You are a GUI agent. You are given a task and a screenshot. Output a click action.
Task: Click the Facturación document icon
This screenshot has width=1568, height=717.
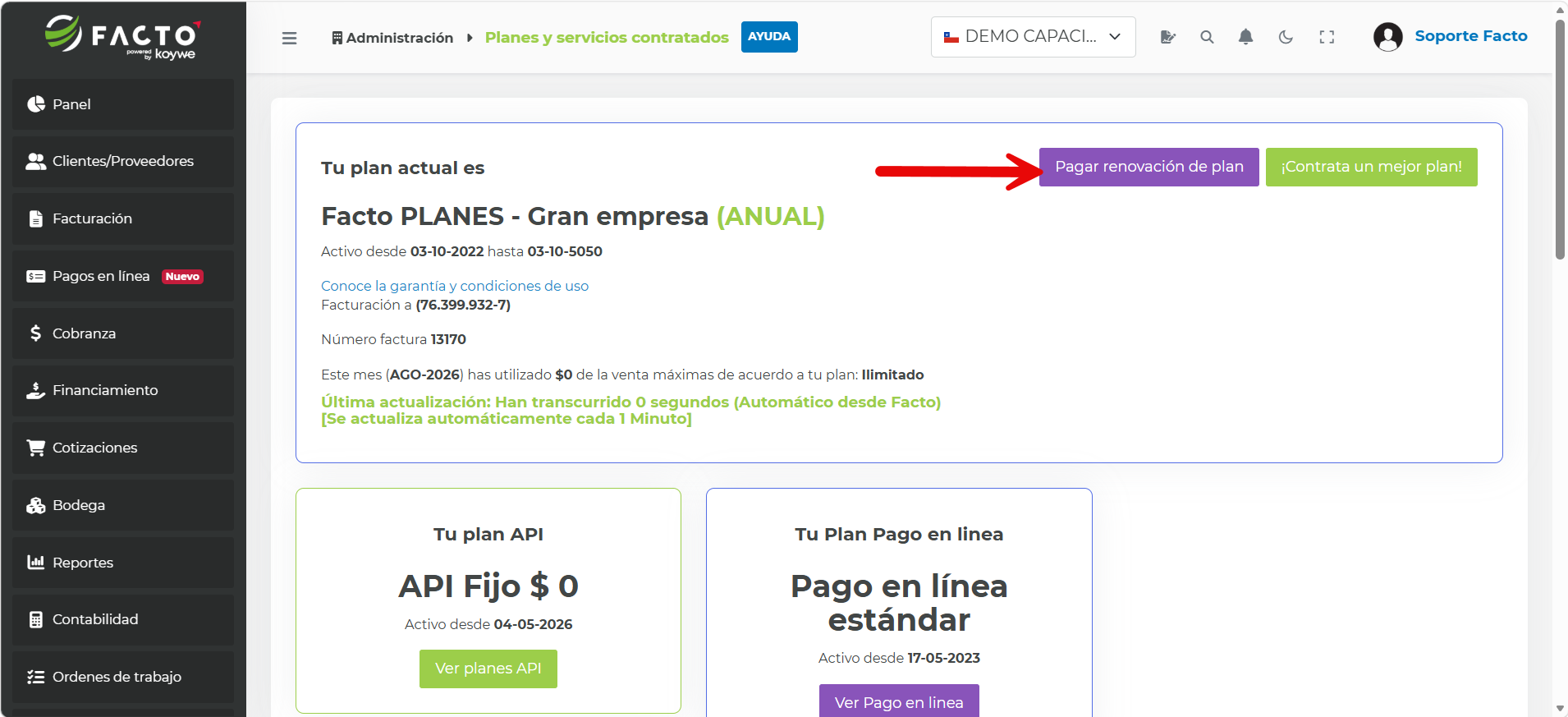pyautogui.click(x=36, y=218)
